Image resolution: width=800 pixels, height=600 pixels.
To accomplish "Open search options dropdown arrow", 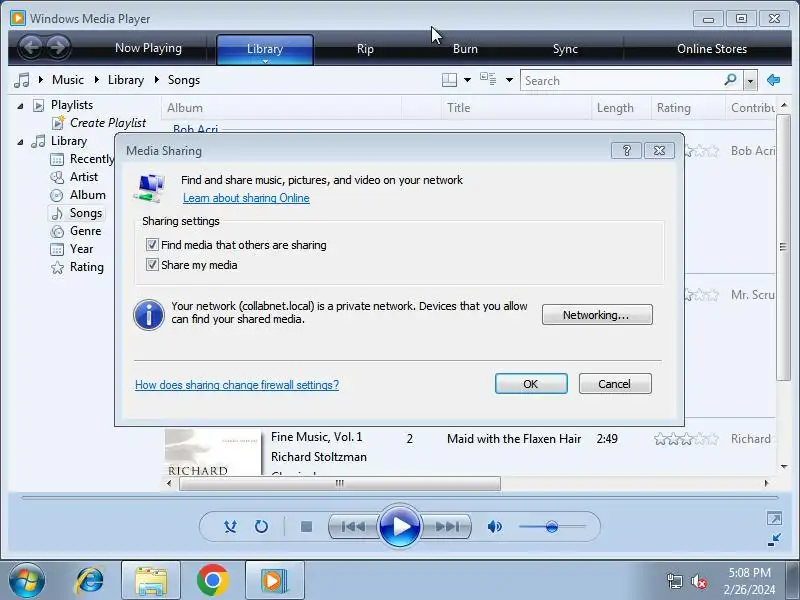I will (x=750, y=81).
